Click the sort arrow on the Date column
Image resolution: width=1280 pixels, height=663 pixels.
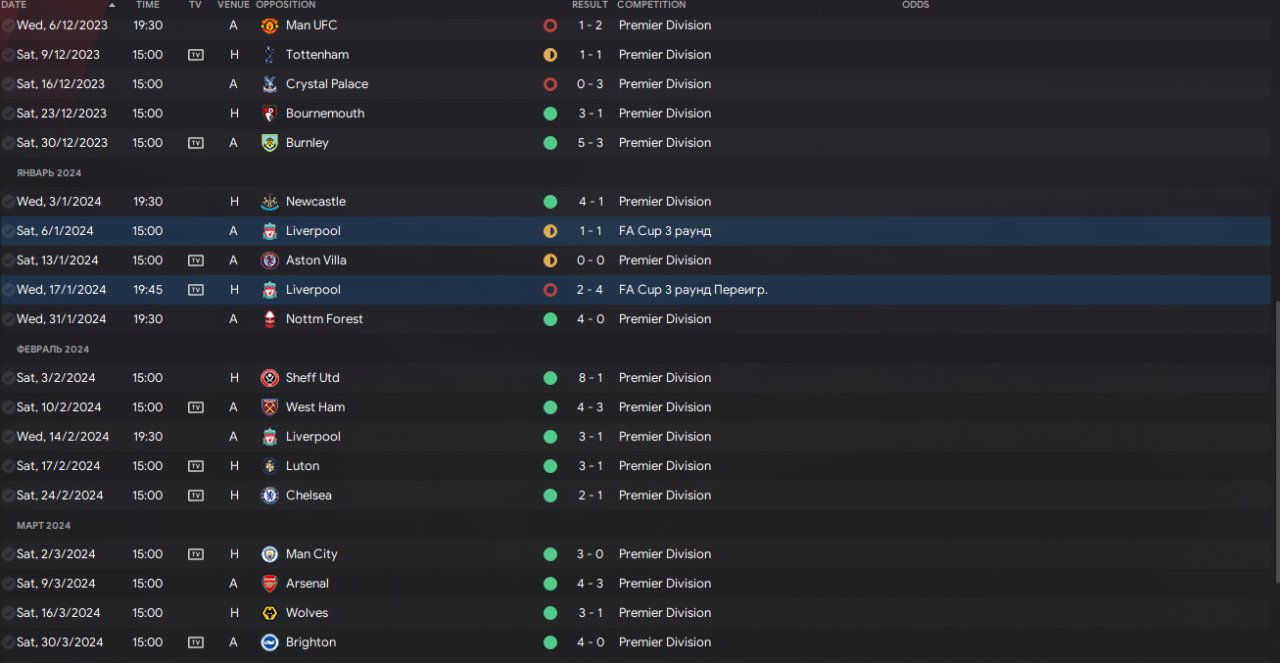click(x=112, y=5)
